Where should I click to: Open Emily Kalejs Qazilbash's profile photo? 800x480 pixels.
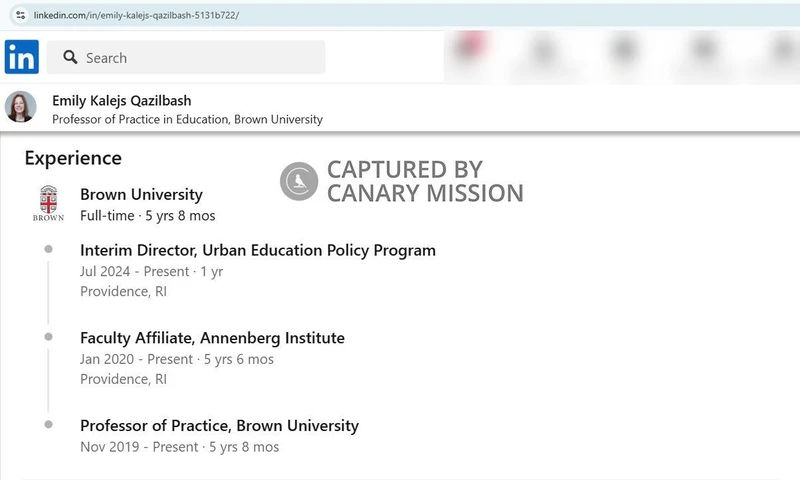coord(20,107)
